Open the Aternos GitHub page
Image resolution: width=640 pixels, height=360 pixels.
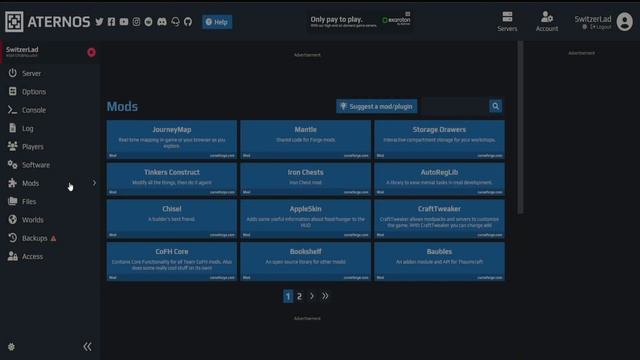[x=188, y=22]
